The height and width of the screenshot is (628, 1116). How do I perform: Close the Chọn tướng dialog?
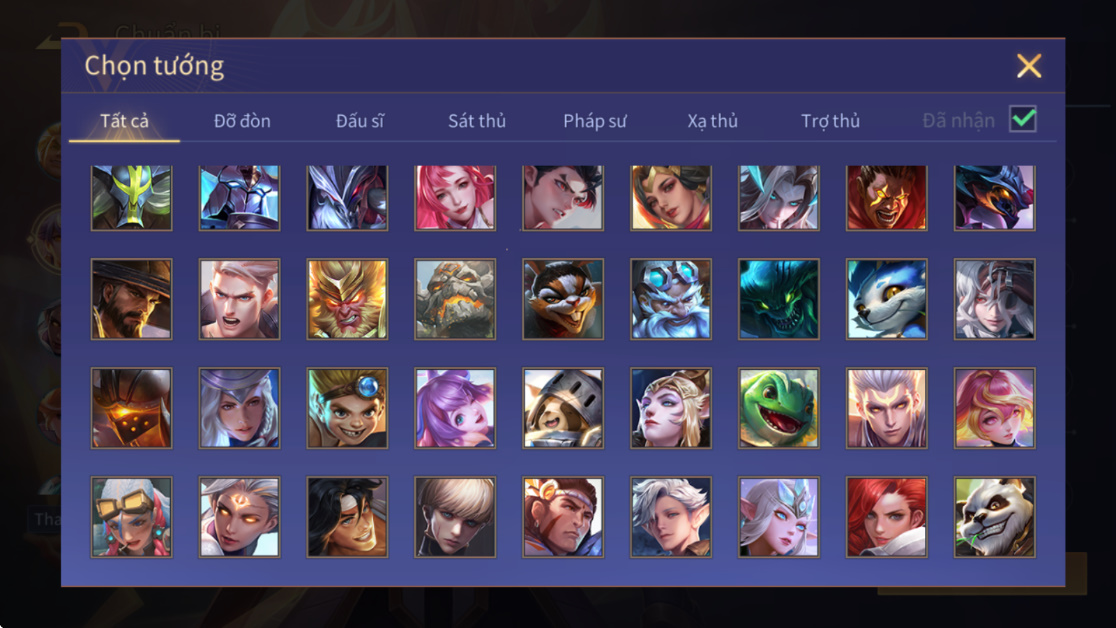pos(1028,66)
